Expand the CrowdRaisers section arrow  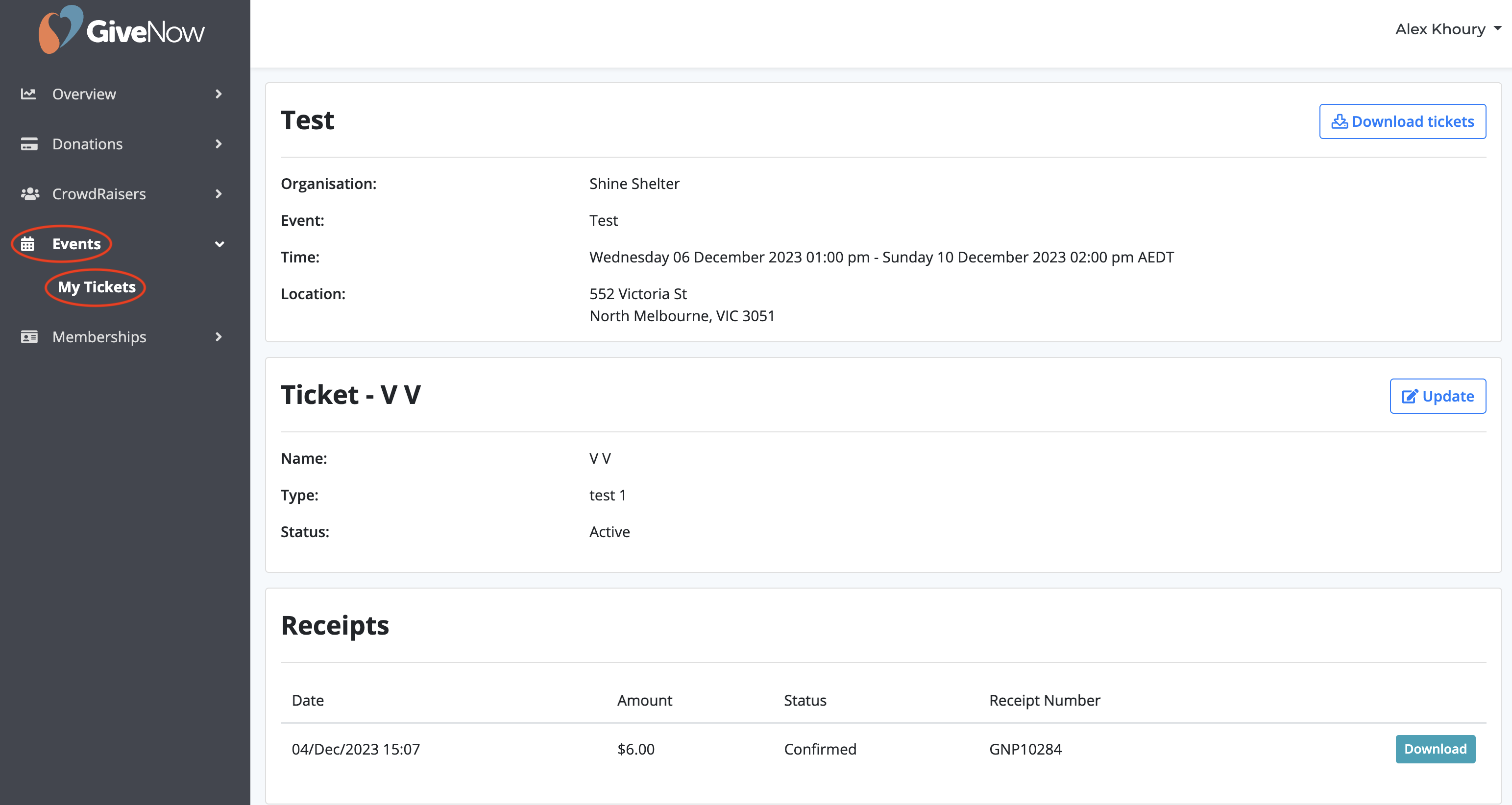coord(219,193)
